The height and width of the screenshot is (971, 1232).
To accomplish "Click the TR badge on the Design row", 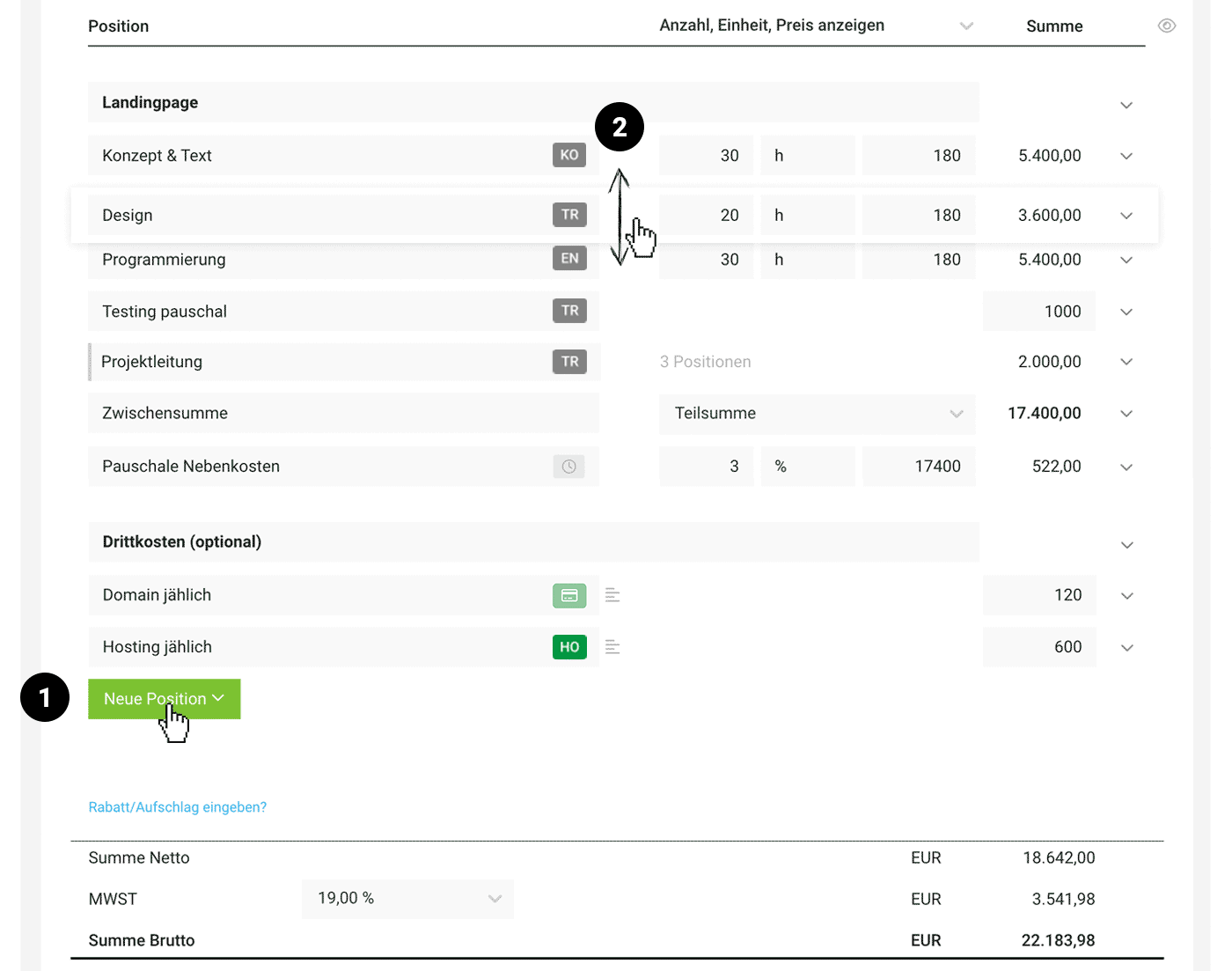I will click(569, 215).
